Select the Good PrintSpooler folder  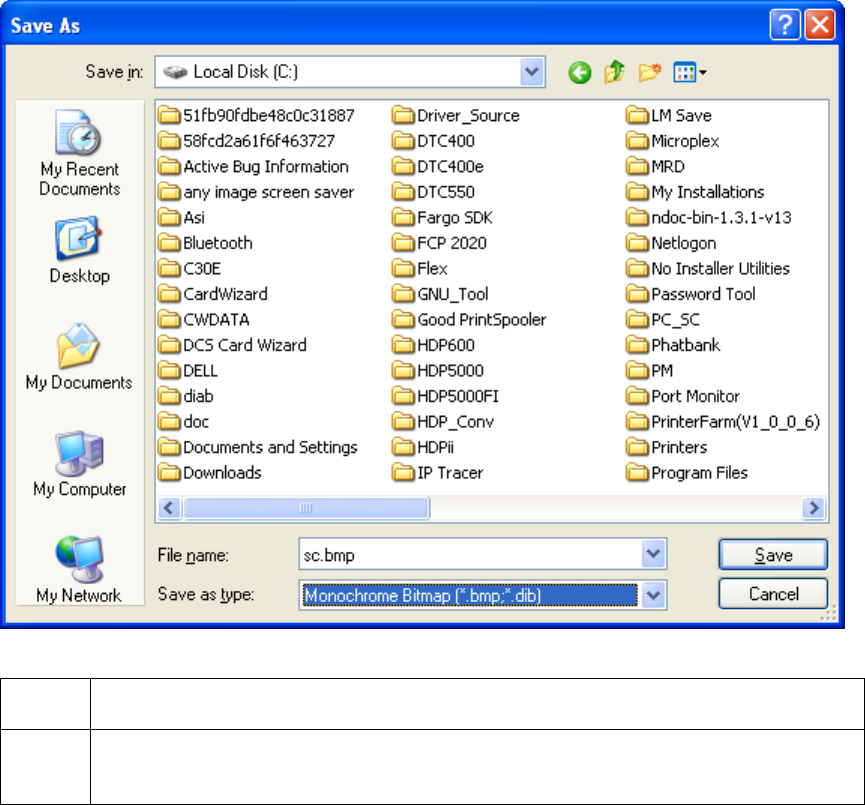tap(469, 319)
